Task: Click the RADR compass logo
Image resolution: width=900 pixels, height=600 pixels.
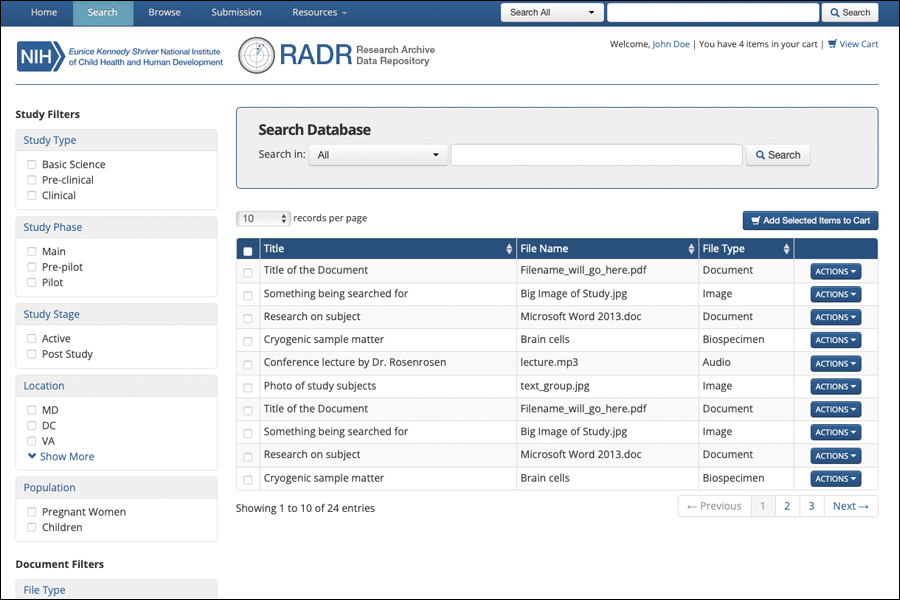Action: [x=256, y=57]
